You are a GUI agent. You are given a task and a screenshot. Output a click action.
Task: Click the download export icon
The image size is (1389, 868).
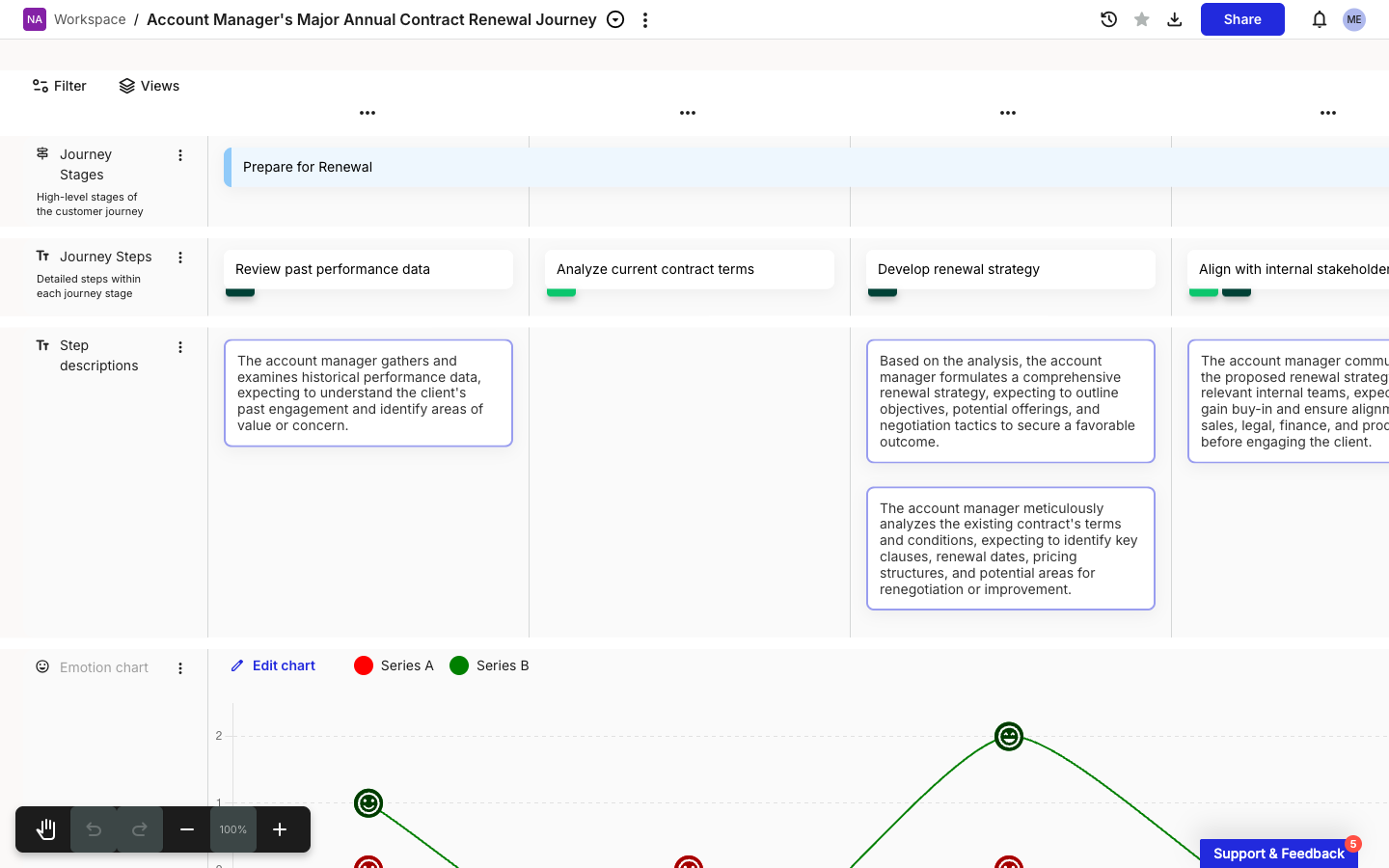(1175, 19)
